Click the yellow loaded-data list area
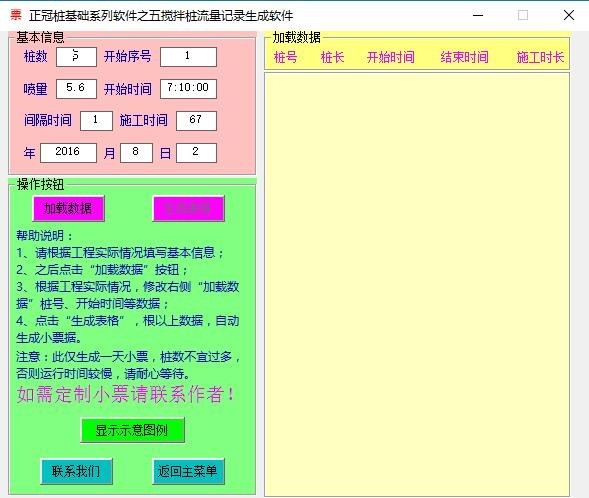 417,284
